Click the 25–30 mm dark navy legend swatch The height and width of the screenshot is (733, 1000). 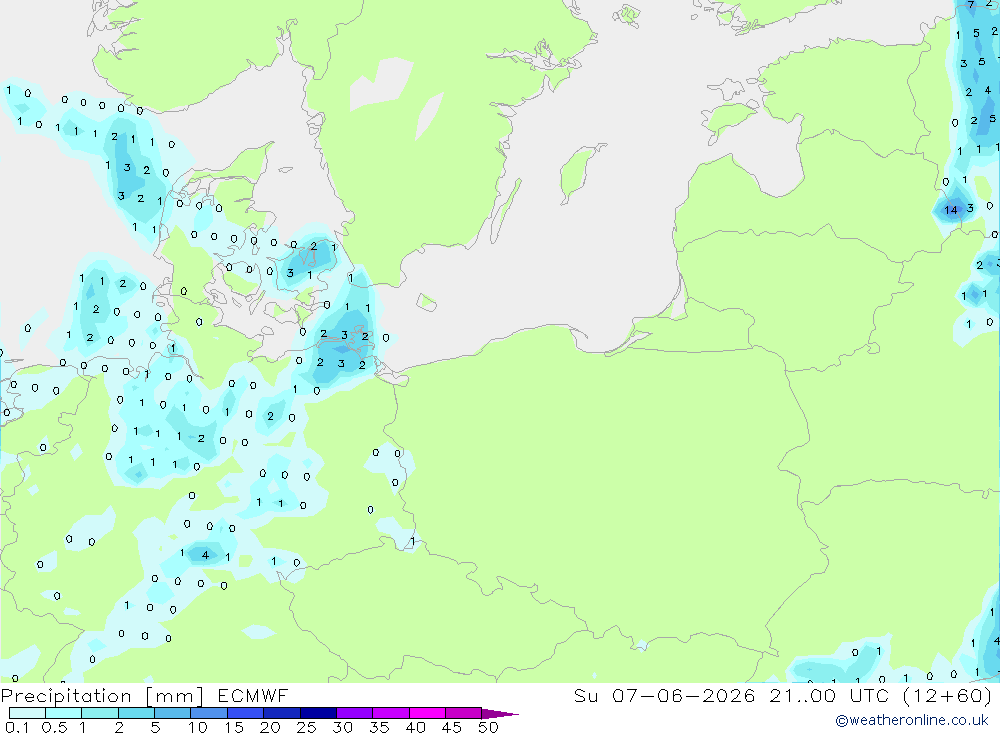(318, 713)
